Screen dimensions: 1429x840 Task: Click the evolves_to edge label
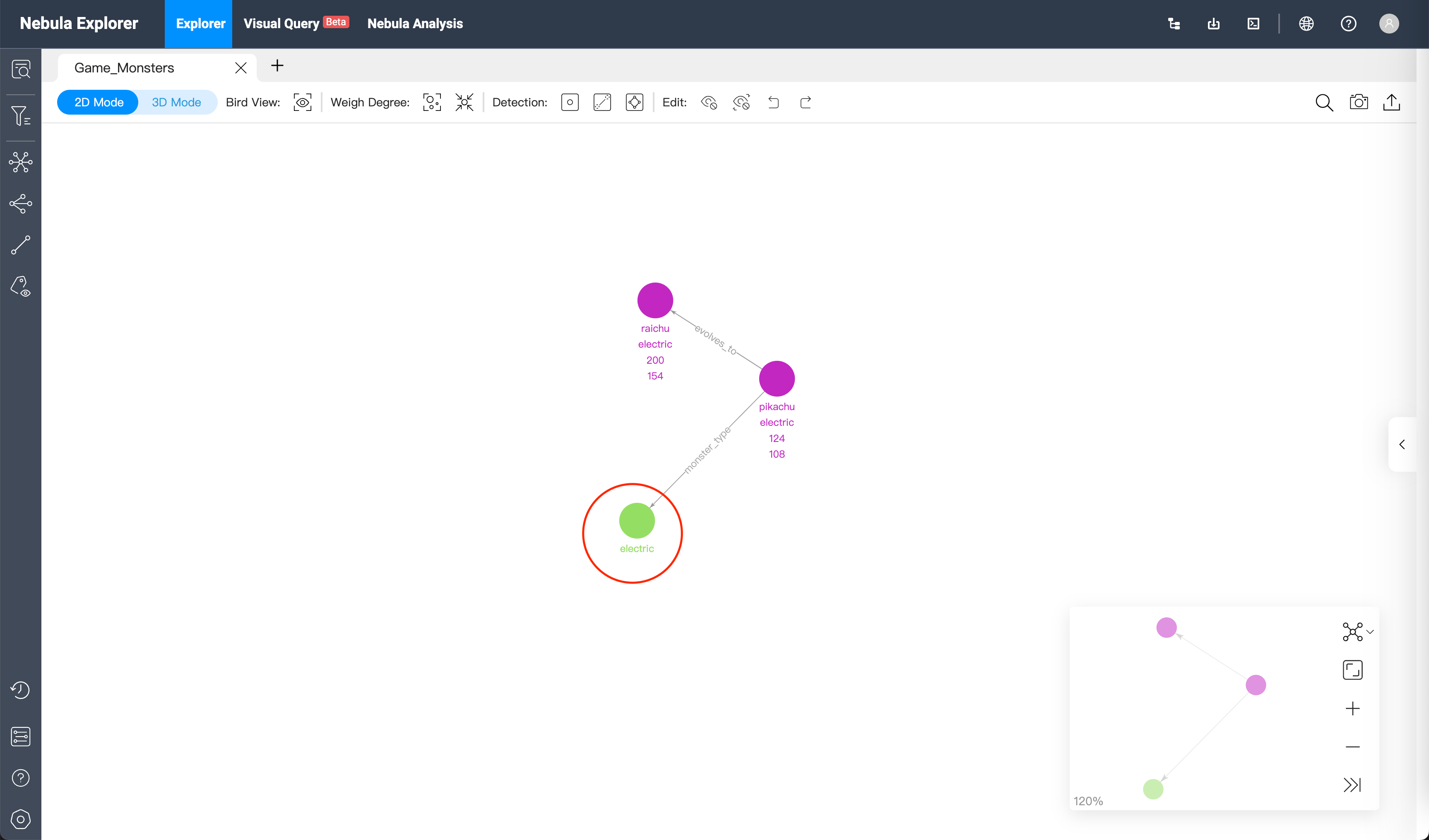[x=716, y=340]
